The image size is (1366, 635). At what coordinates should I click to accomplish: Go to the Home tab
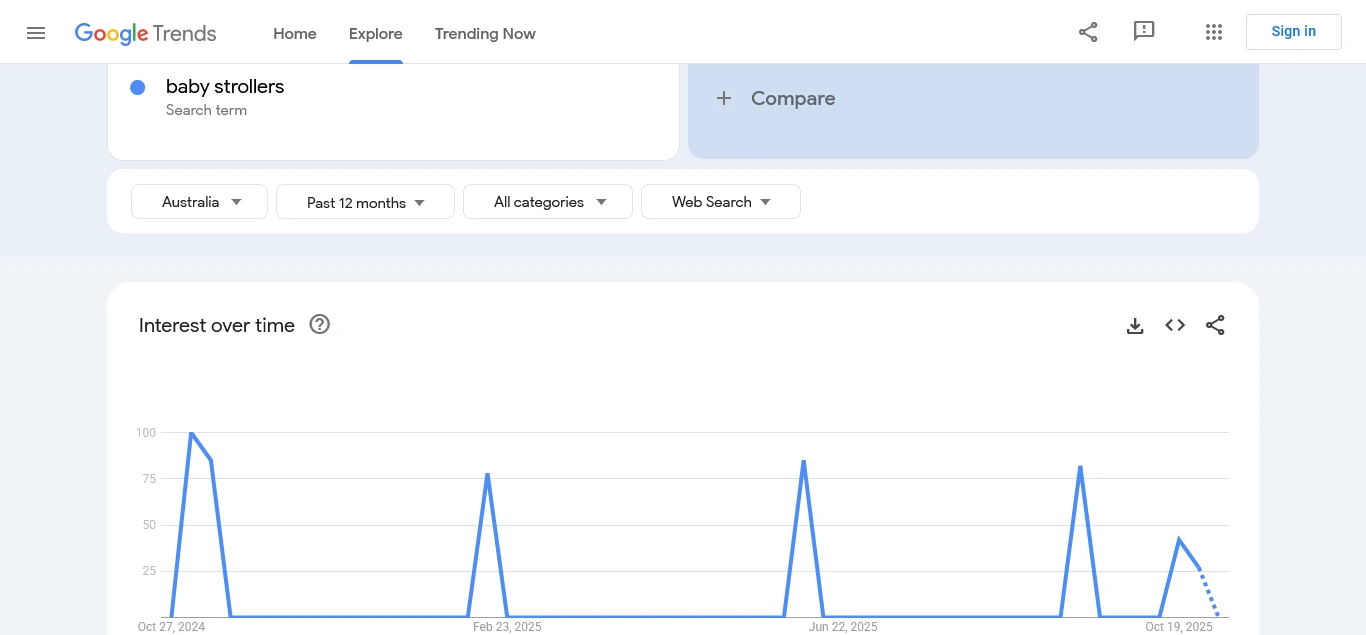pos(295,34)
